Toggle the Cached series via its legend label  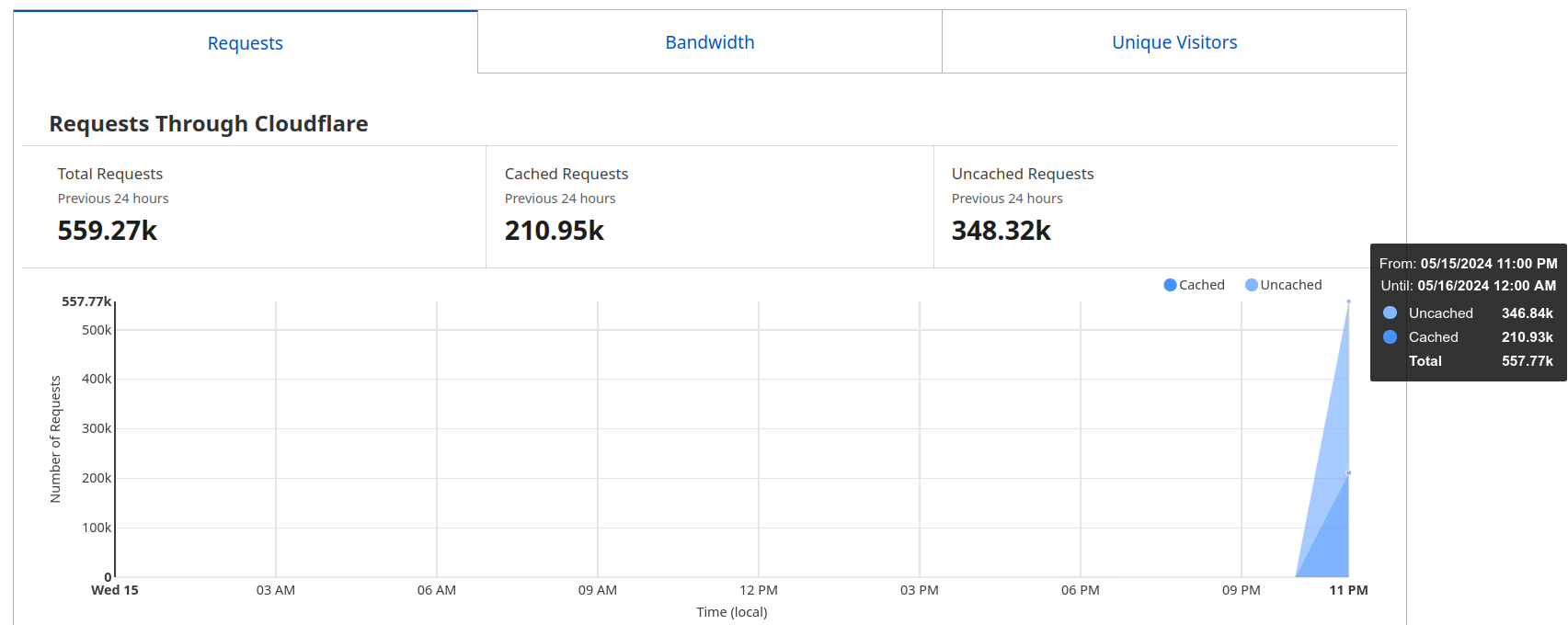pyautogui.click(x=1201, y=285)
